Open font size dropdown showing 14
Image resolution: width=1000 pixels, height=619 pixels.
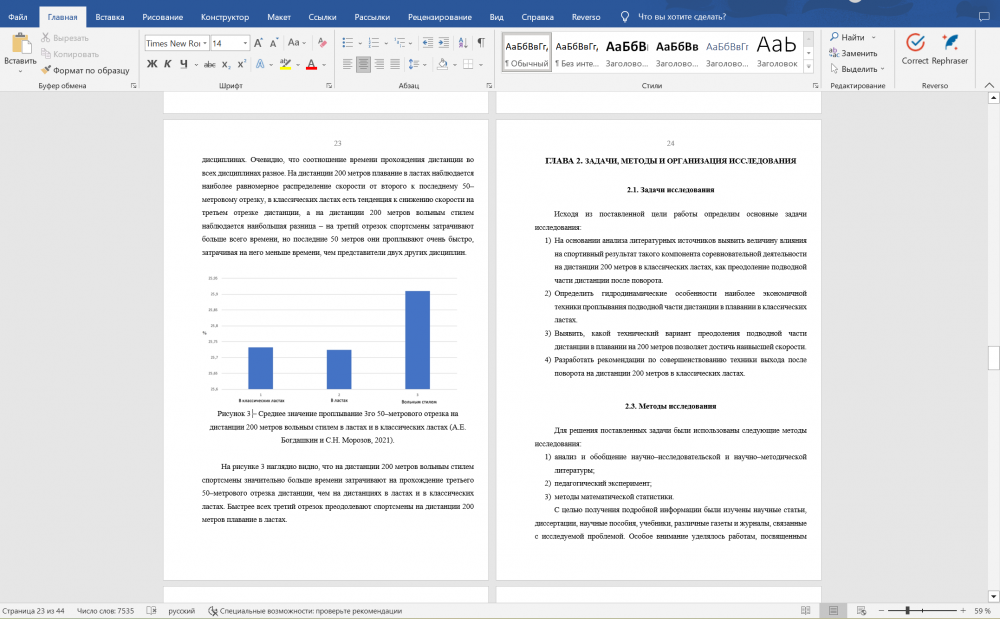245,43
